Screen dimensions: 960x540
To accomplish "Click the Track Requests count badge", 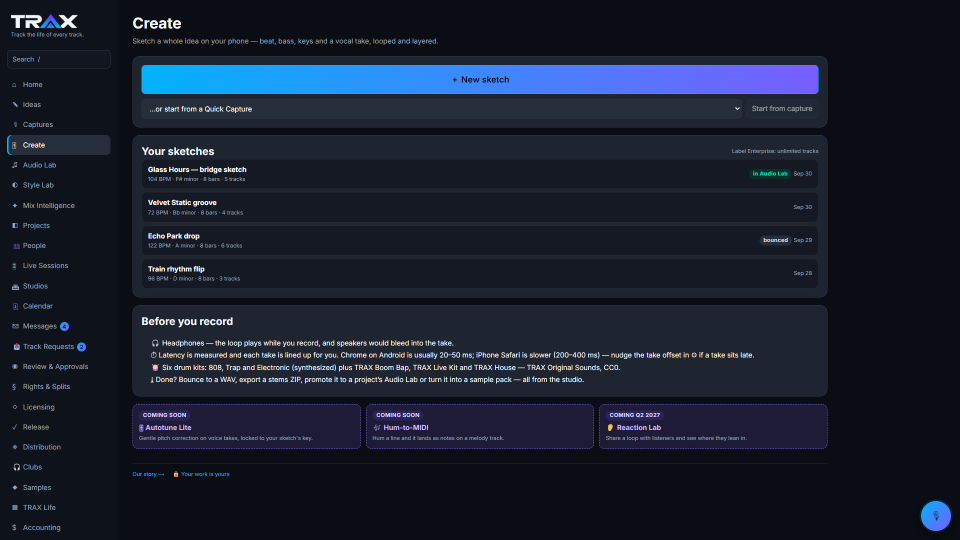I will pyautogui.click(x=81, y=347).
